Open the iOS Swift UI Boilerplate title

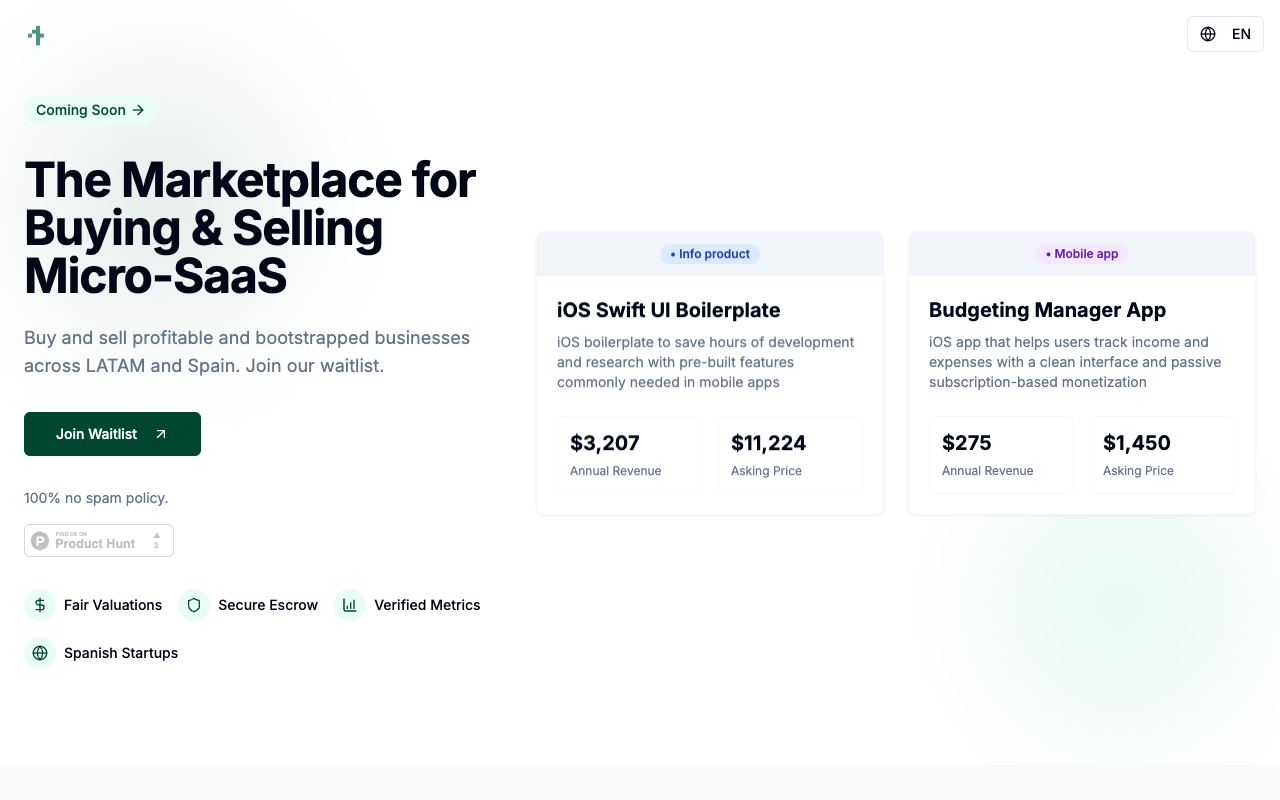[669, 310]
